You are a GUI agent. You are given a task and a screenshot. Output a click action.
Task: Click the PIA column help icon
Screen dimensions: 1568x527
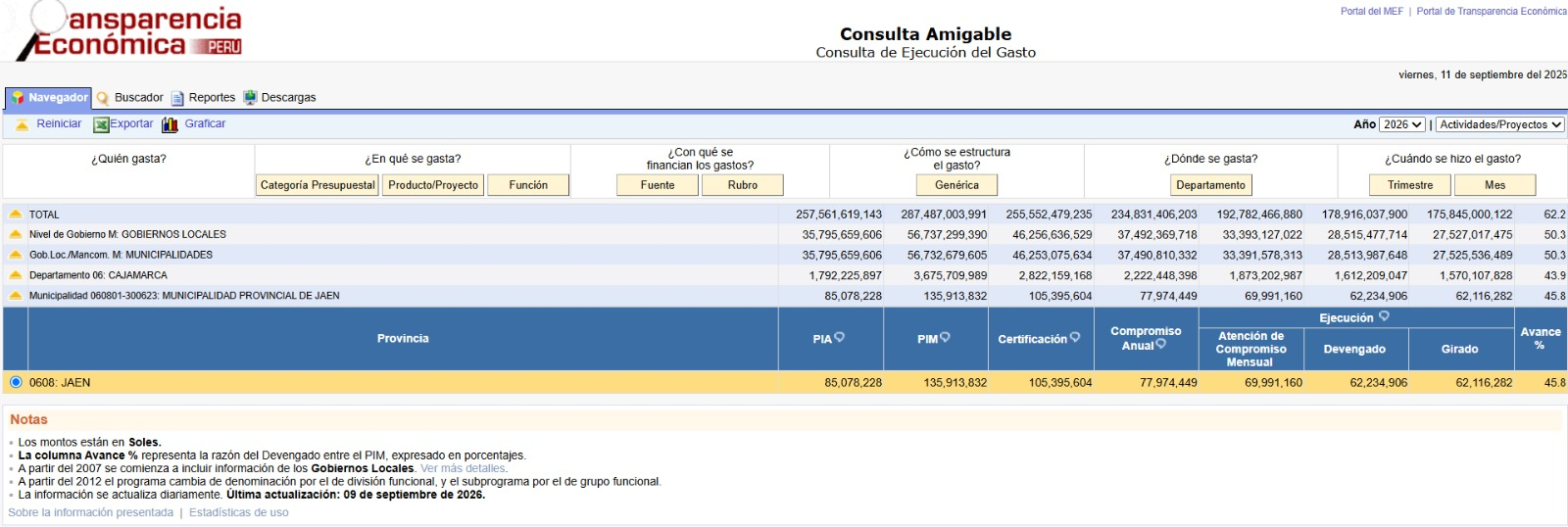(839, 338)
